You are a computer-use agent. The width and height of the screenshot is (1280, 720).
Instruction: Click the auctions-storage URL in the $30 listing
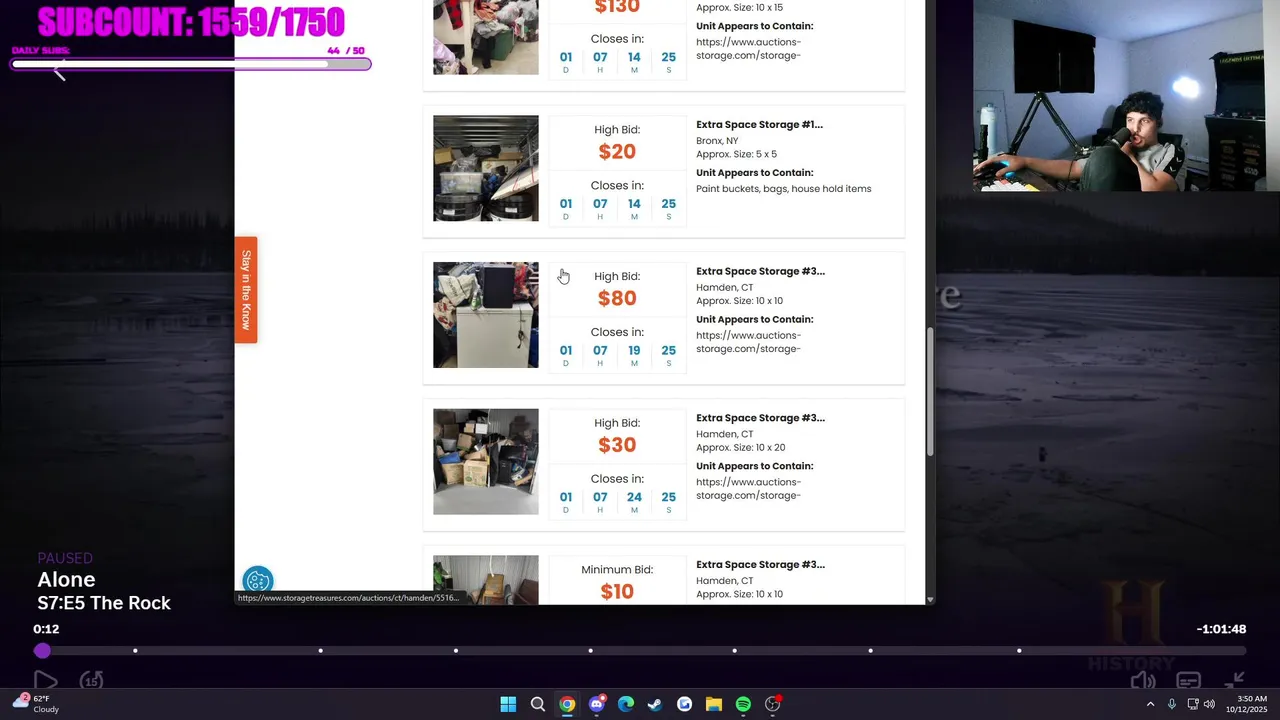pyautogui.click(x=748, y=489)
